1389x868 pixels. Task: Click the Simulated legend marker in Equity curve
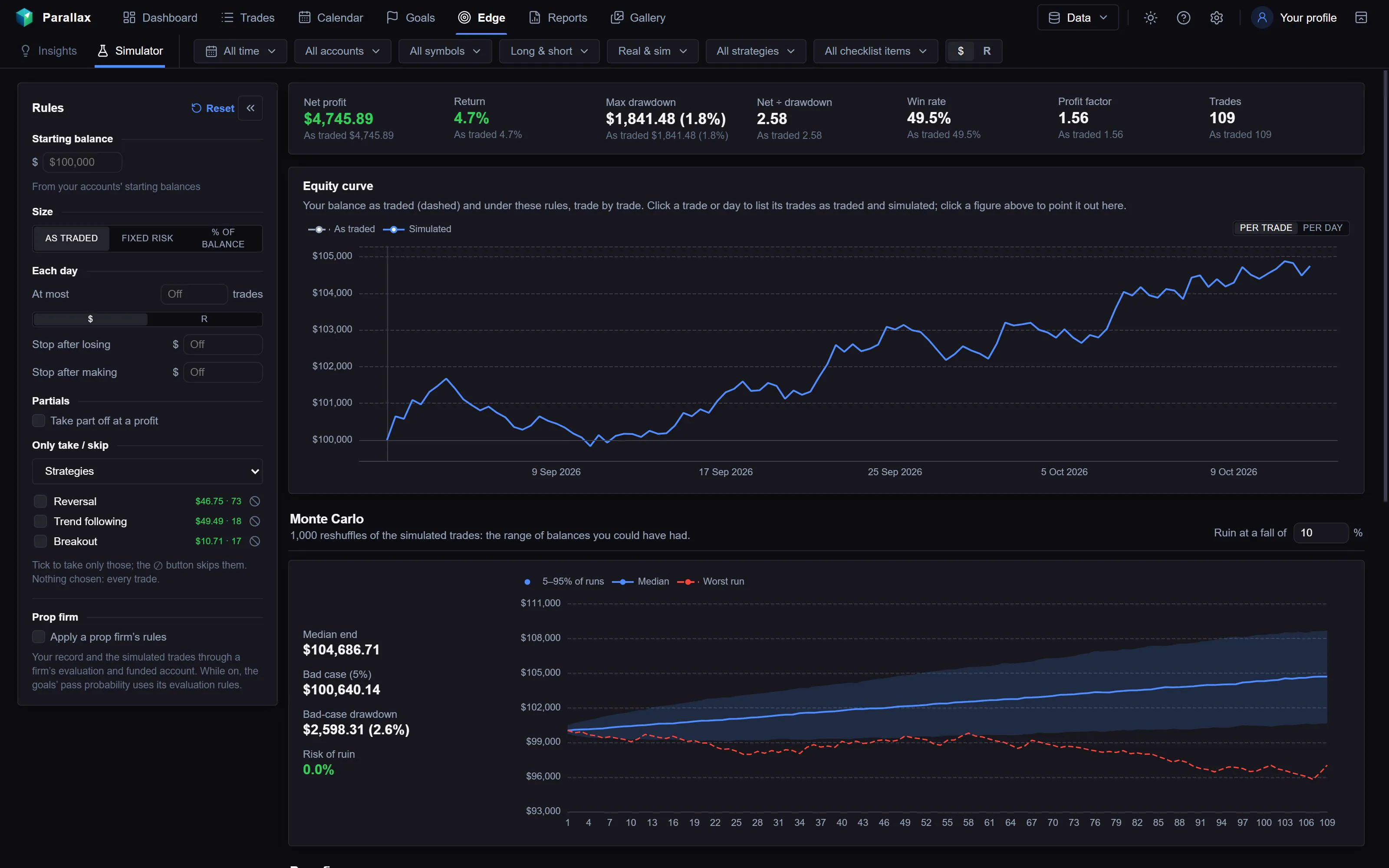394,229
